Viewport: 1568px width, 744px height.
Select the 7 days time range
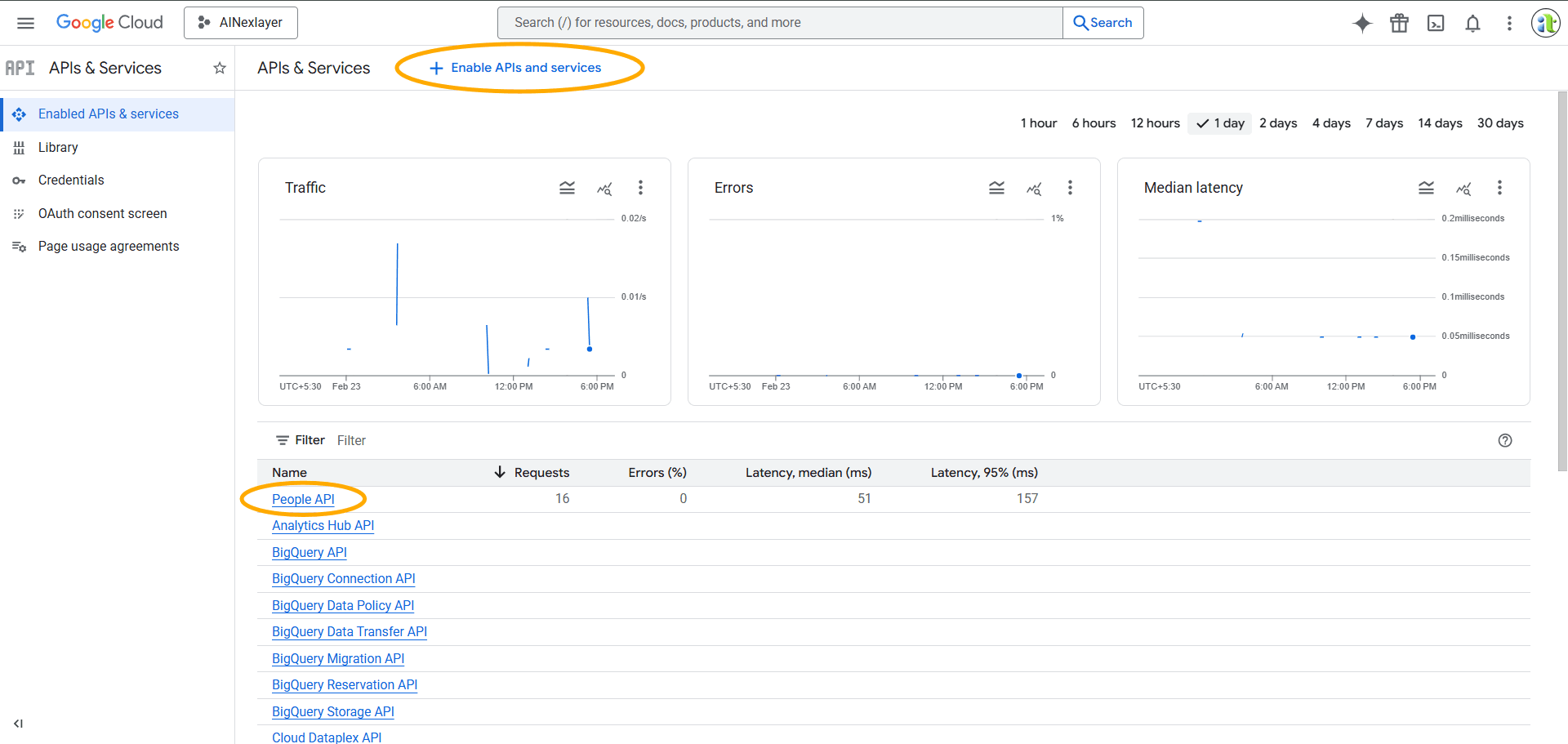click(x=1383, y=123)
